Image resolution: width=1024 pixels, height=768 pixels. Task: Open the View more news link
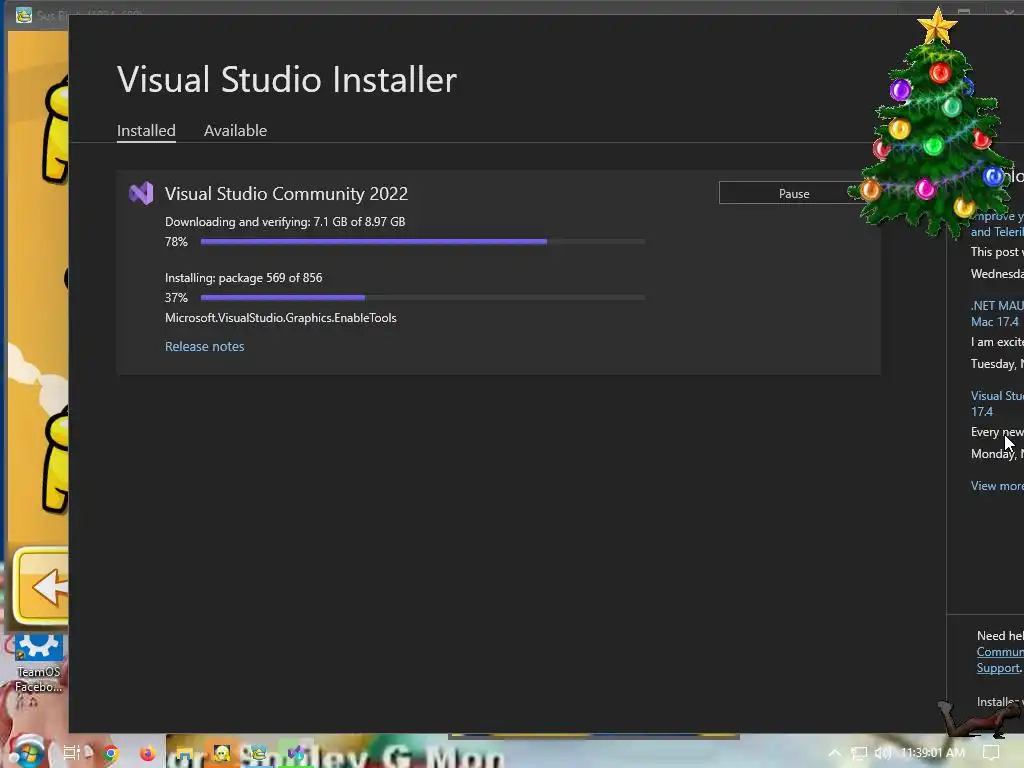point(997,486)
